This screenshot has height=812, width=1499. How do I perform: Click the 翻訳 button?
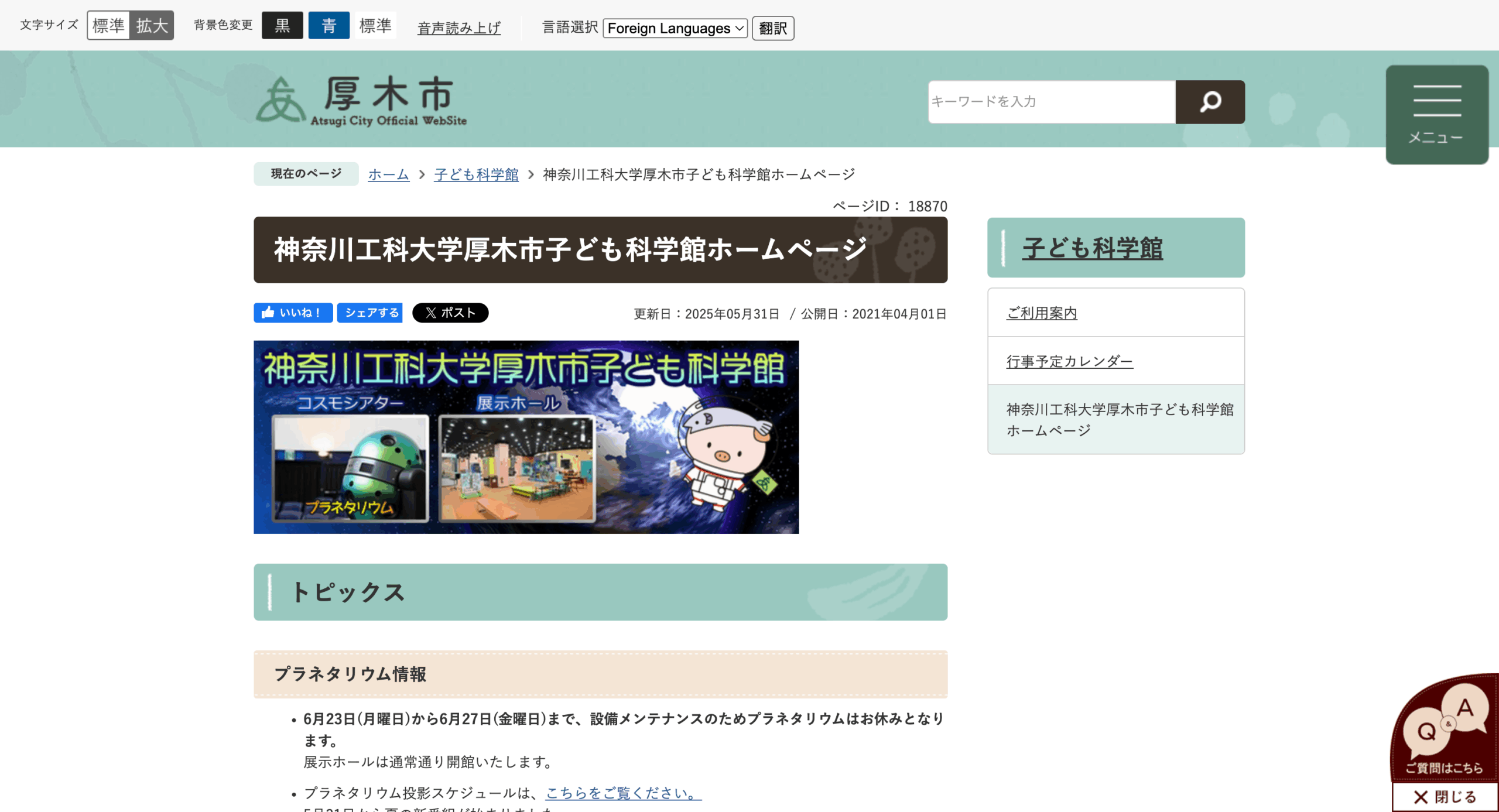(x=773, y=28)
